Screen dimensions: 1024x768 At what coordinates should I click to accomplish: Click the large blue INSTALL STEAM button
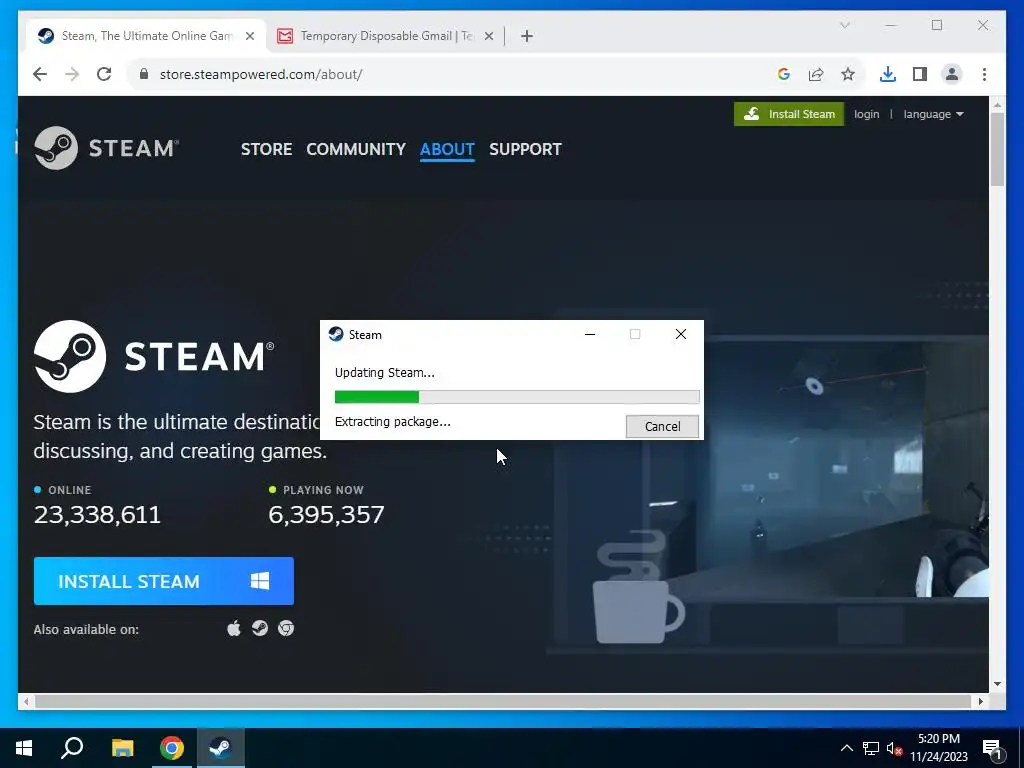(x=164, y=581)
